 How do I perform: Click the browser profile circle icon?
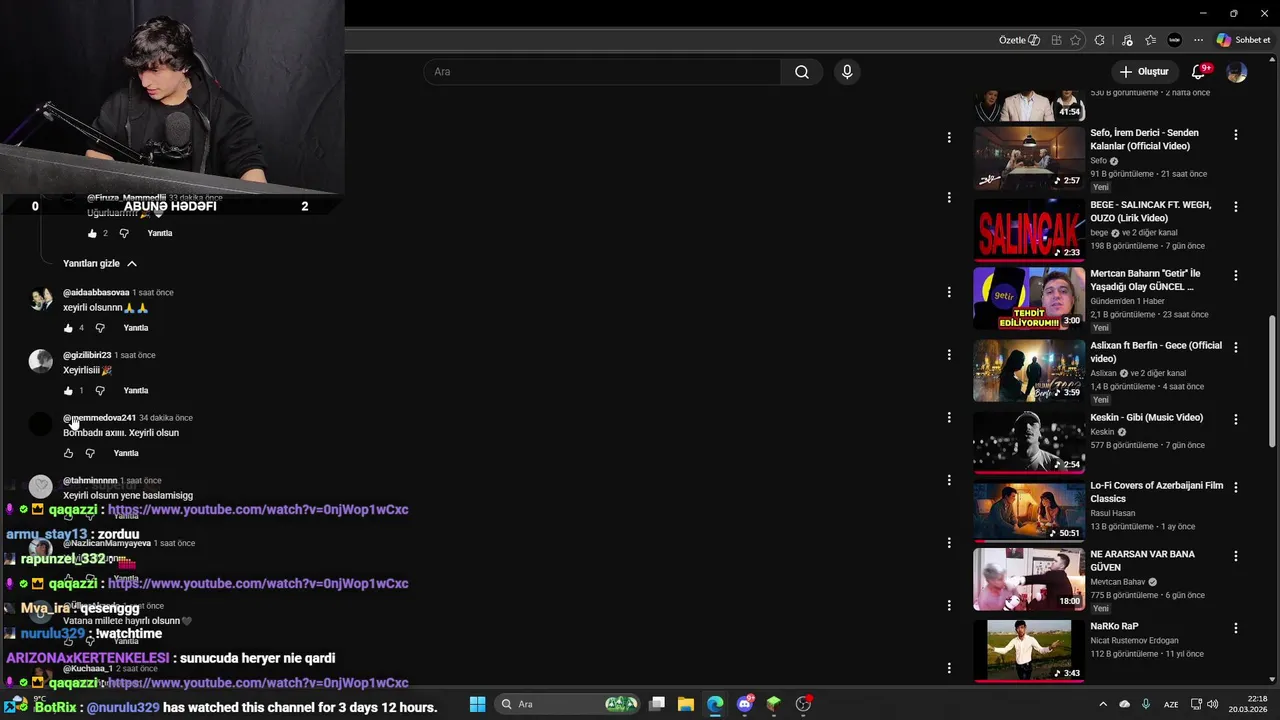tap(1175, 40)
